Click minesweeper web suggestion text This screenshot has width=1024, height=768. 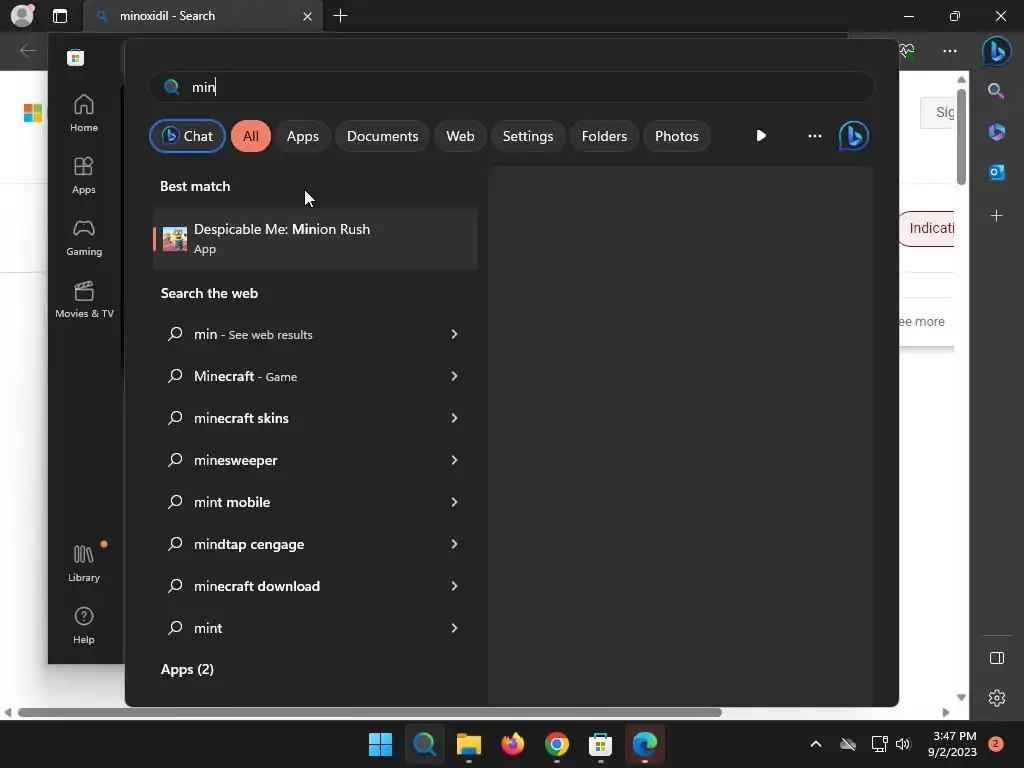[236, 460]
